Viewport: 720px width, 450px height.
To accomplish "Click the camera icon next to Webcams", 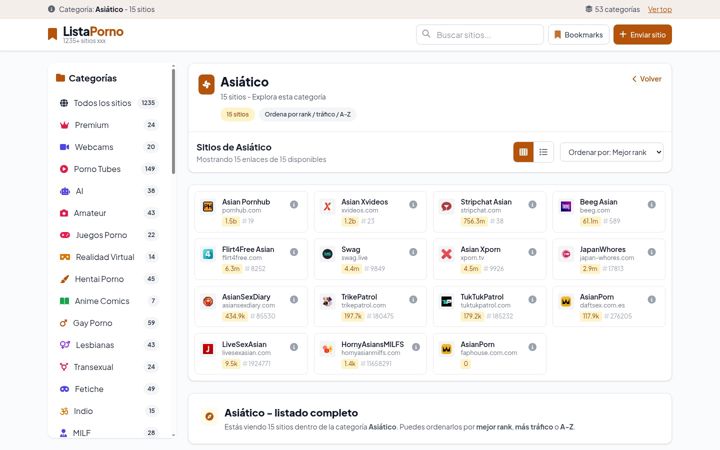I will pyautogui.click(x=64, y=147).
